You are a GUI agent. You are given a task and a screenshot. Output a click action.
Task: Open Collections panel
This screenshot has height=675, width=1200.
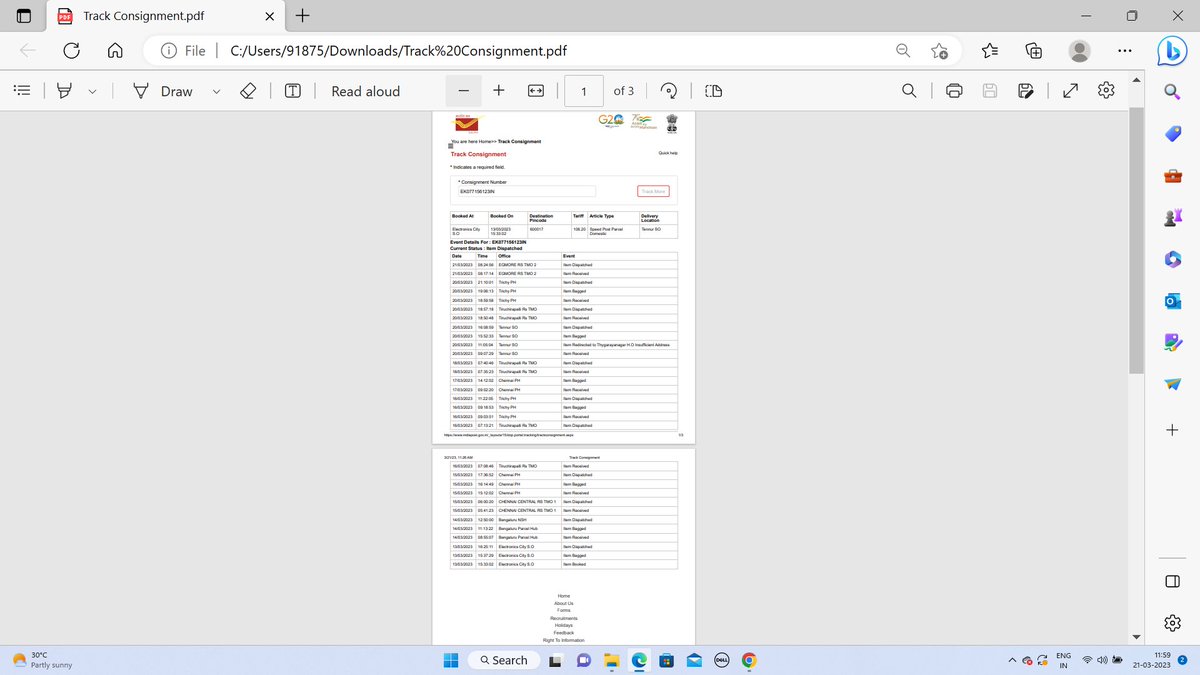pyautogui.click(x=1034, y=50)
